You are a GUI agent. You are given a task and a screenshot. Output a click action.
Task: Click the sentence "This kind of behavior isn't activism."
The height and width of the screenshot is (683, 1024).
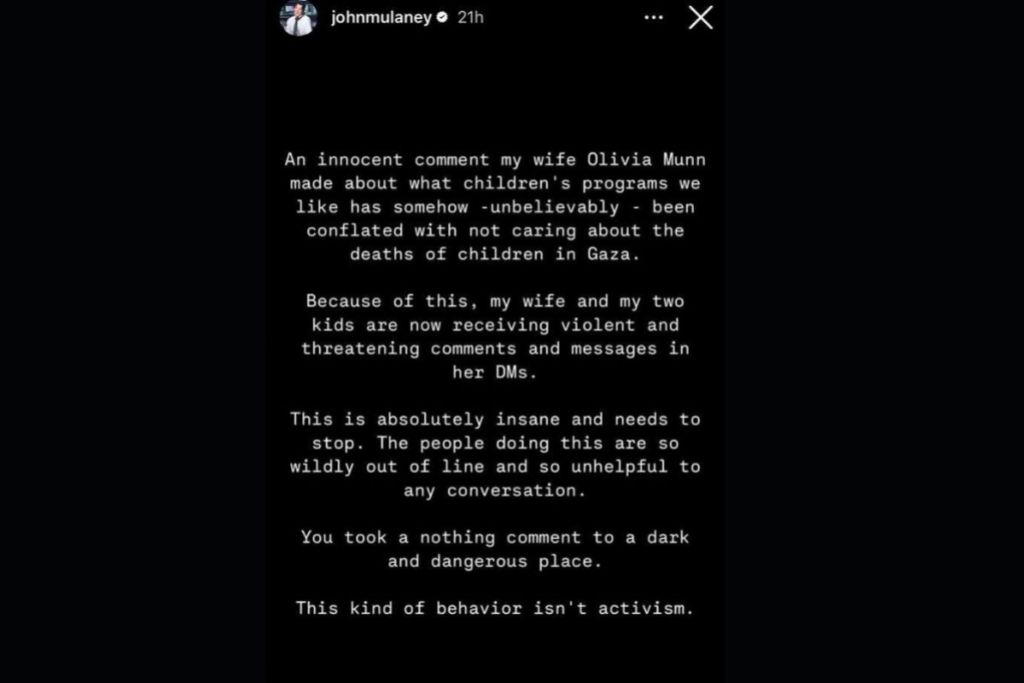click(495, 609)
